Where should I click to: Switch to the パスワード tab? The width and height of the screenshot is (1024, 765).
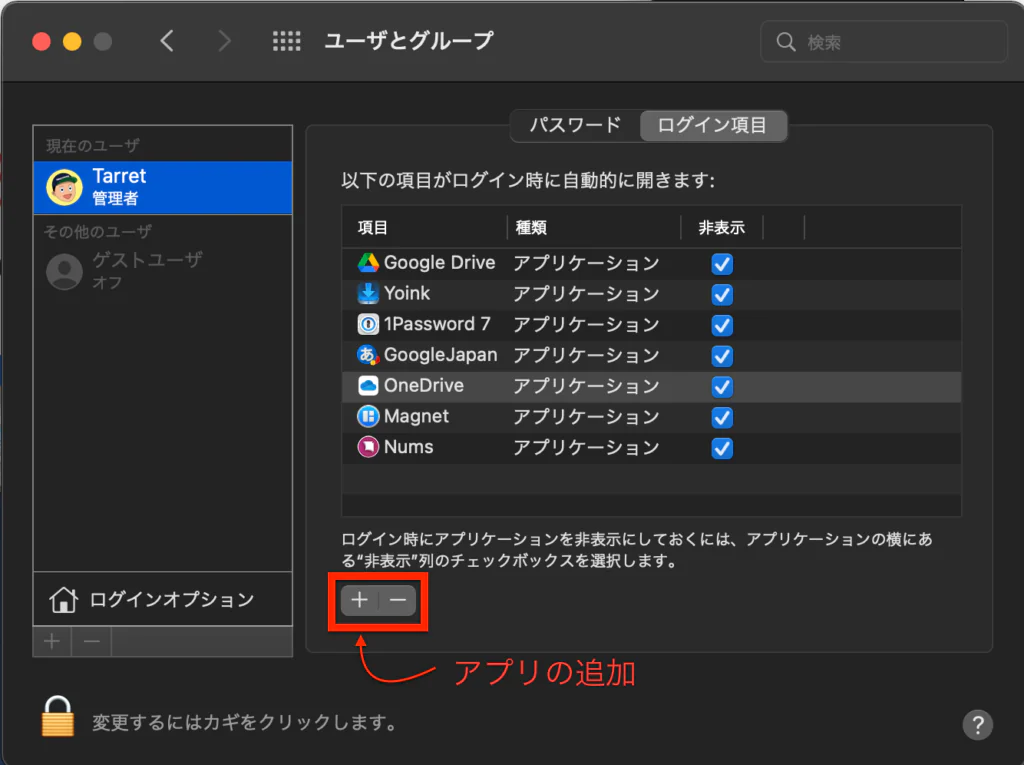pyautogui.click(x=575, y=126)
